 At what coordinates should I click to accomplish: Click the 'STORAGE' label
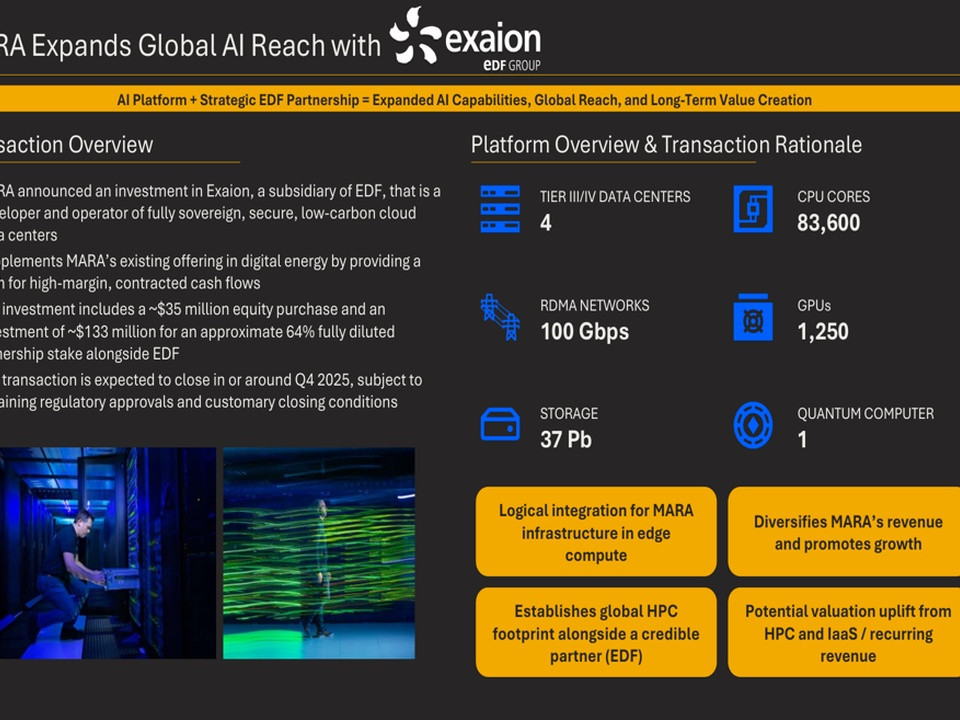569,413
